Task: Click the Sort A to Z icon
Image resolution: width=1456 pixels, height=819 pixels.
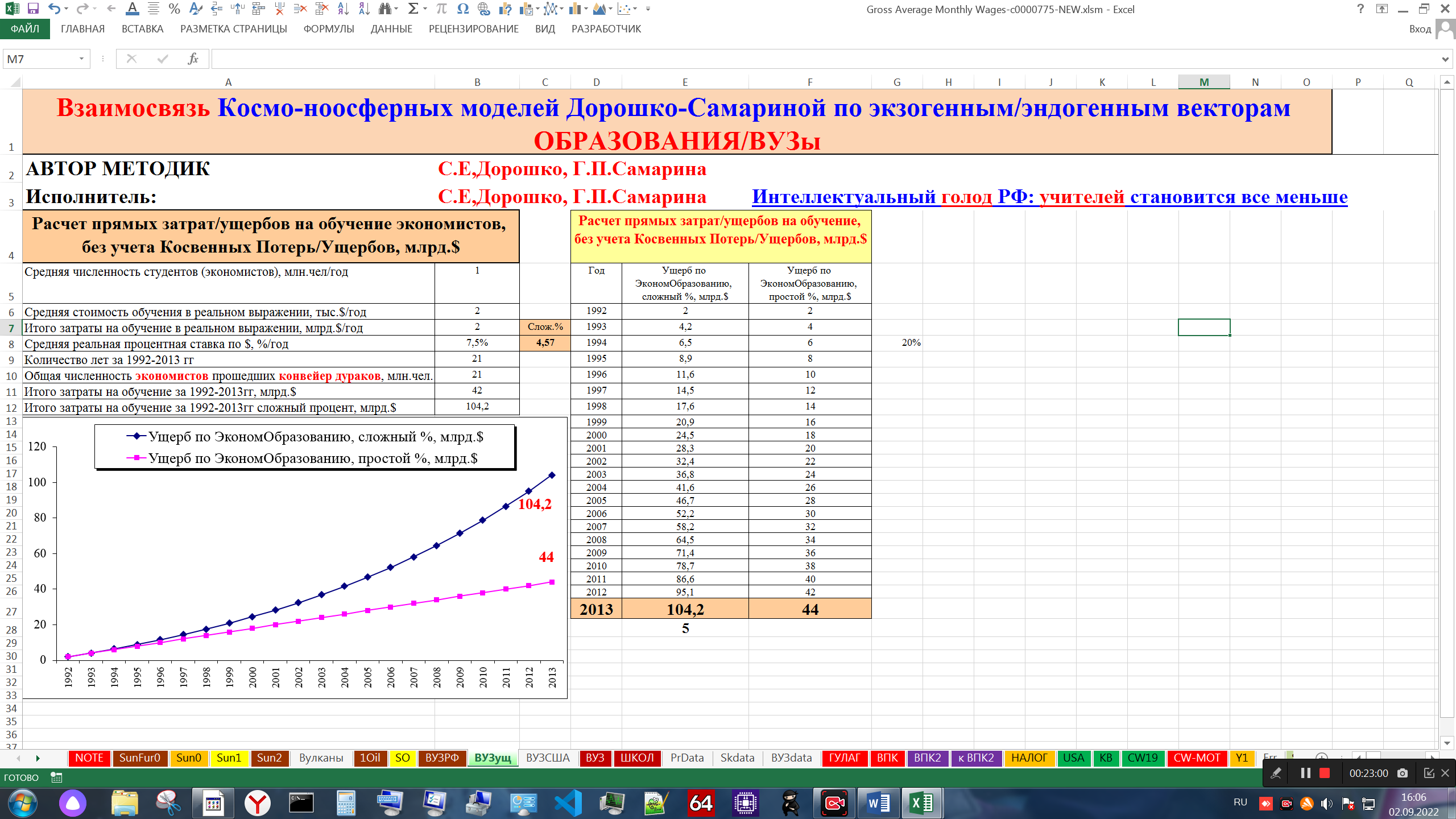Action: [343, 9]
